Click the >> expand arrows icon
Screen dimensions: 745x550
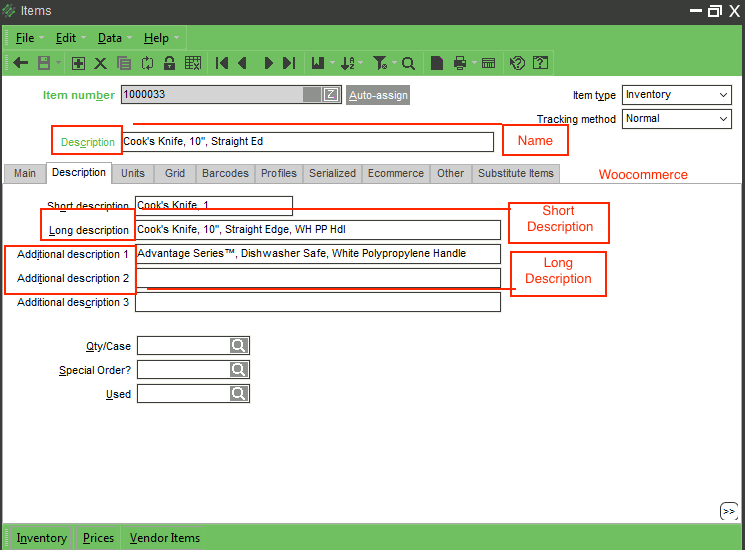click(729, 512)
